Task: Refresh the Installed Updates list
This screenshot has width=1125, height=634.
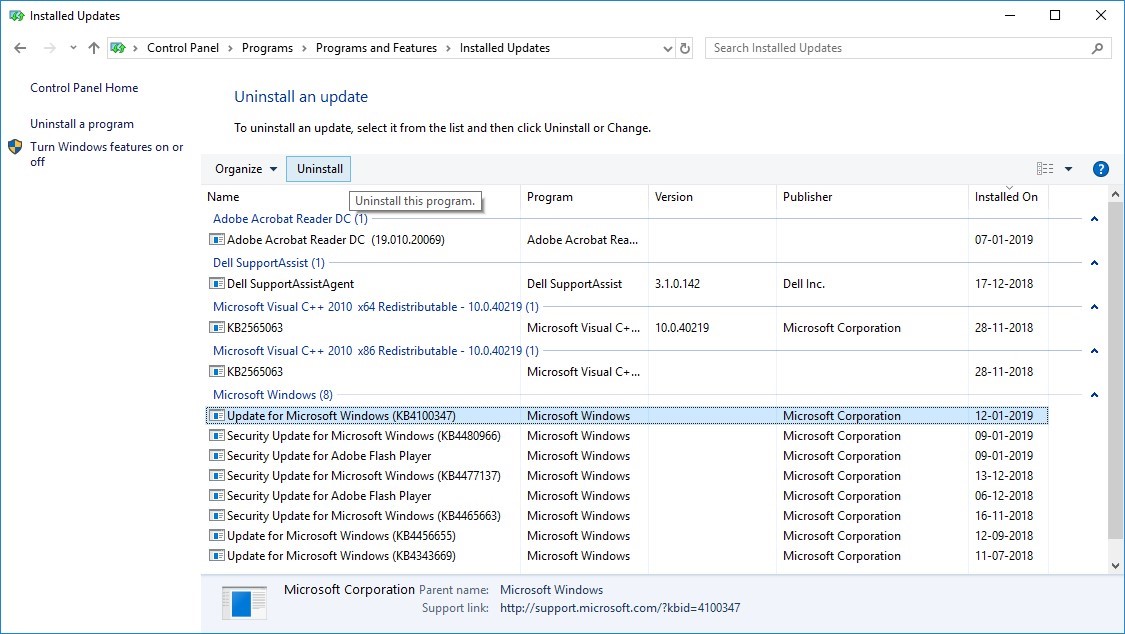Action: (x=685, y=48)
